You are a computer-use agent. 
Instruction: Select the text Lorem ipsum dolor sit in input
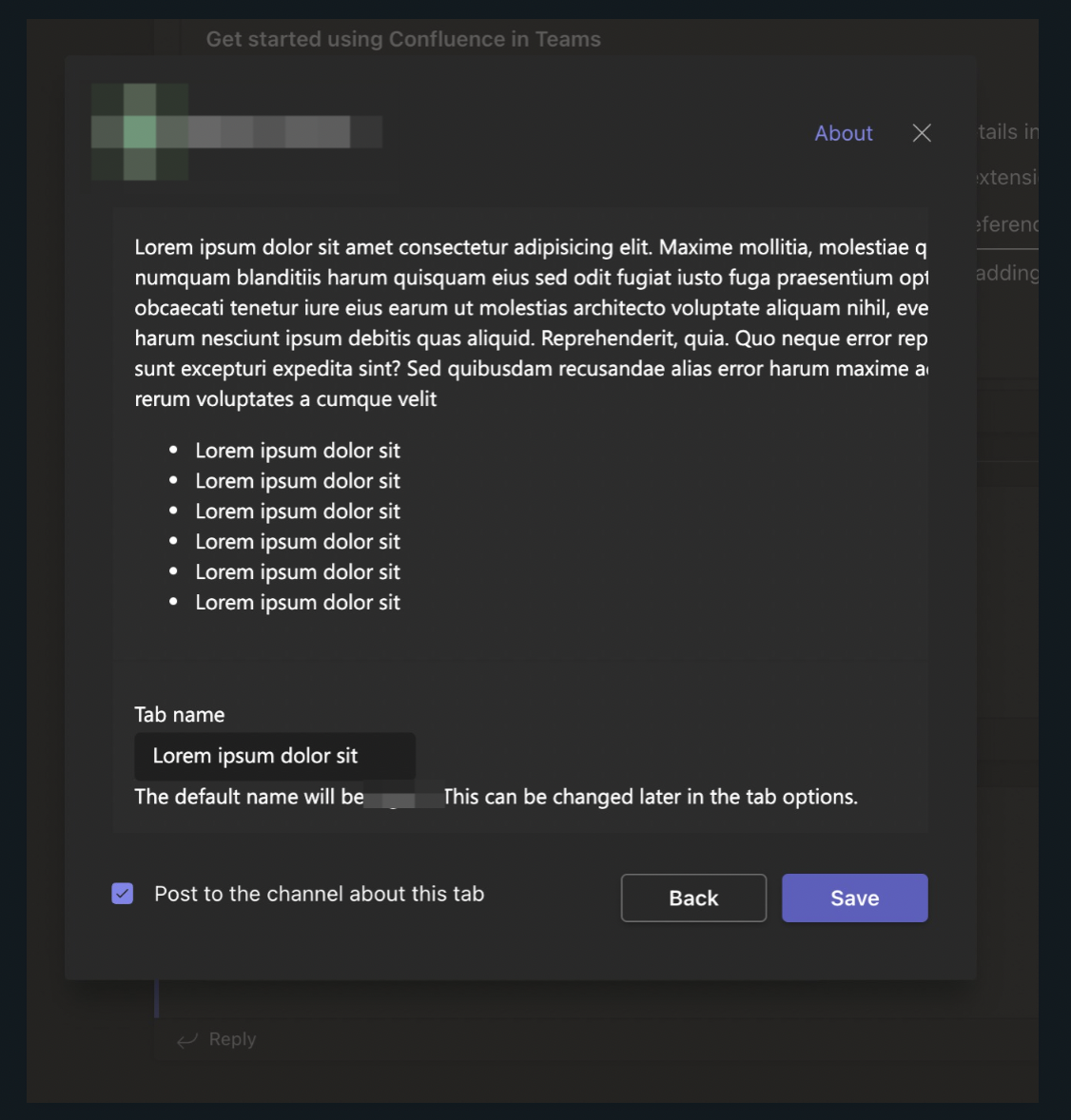tap(257, 756)
